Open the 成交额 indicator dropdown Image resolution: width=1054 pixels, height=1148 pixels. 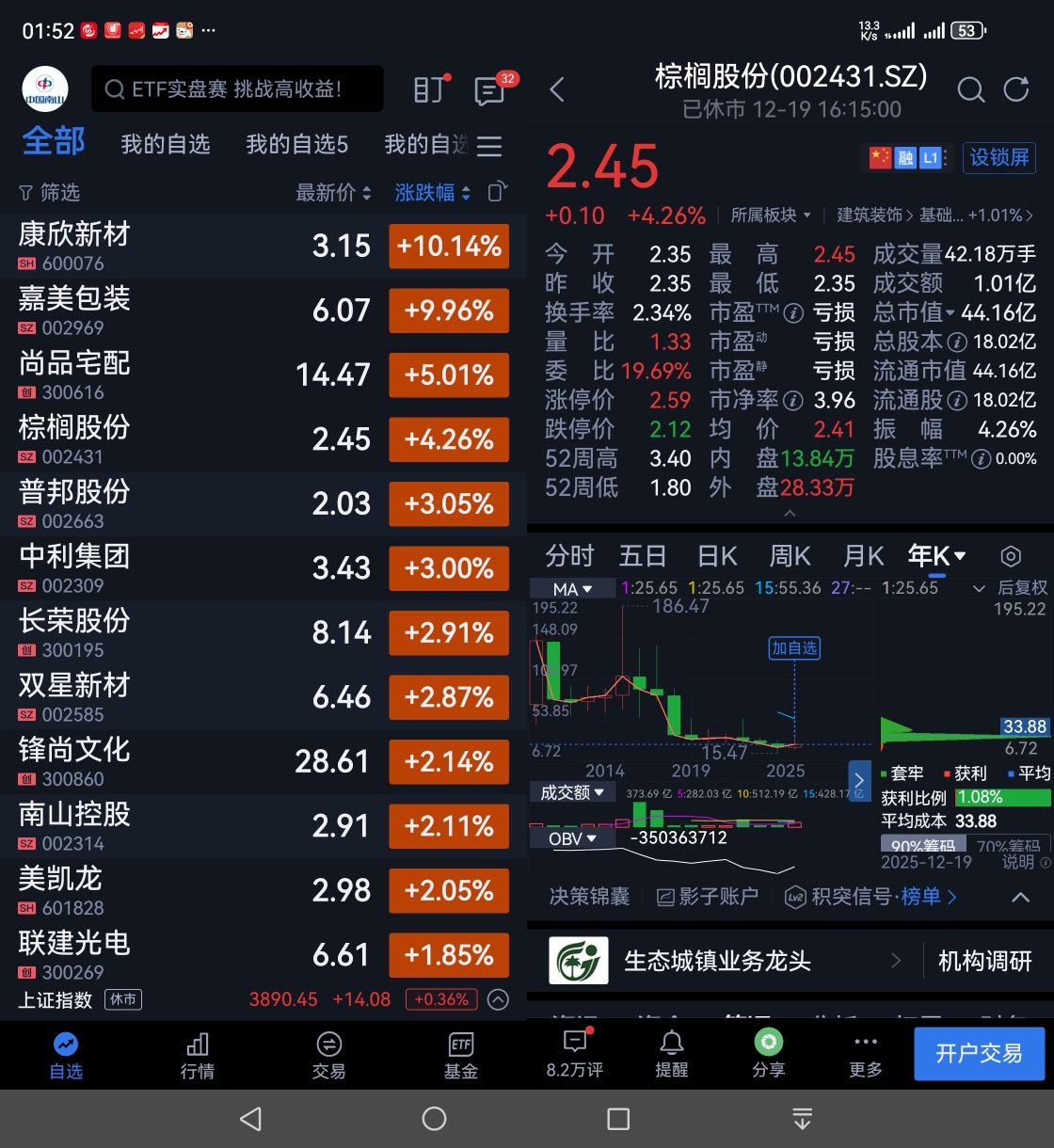click(572, 793)
